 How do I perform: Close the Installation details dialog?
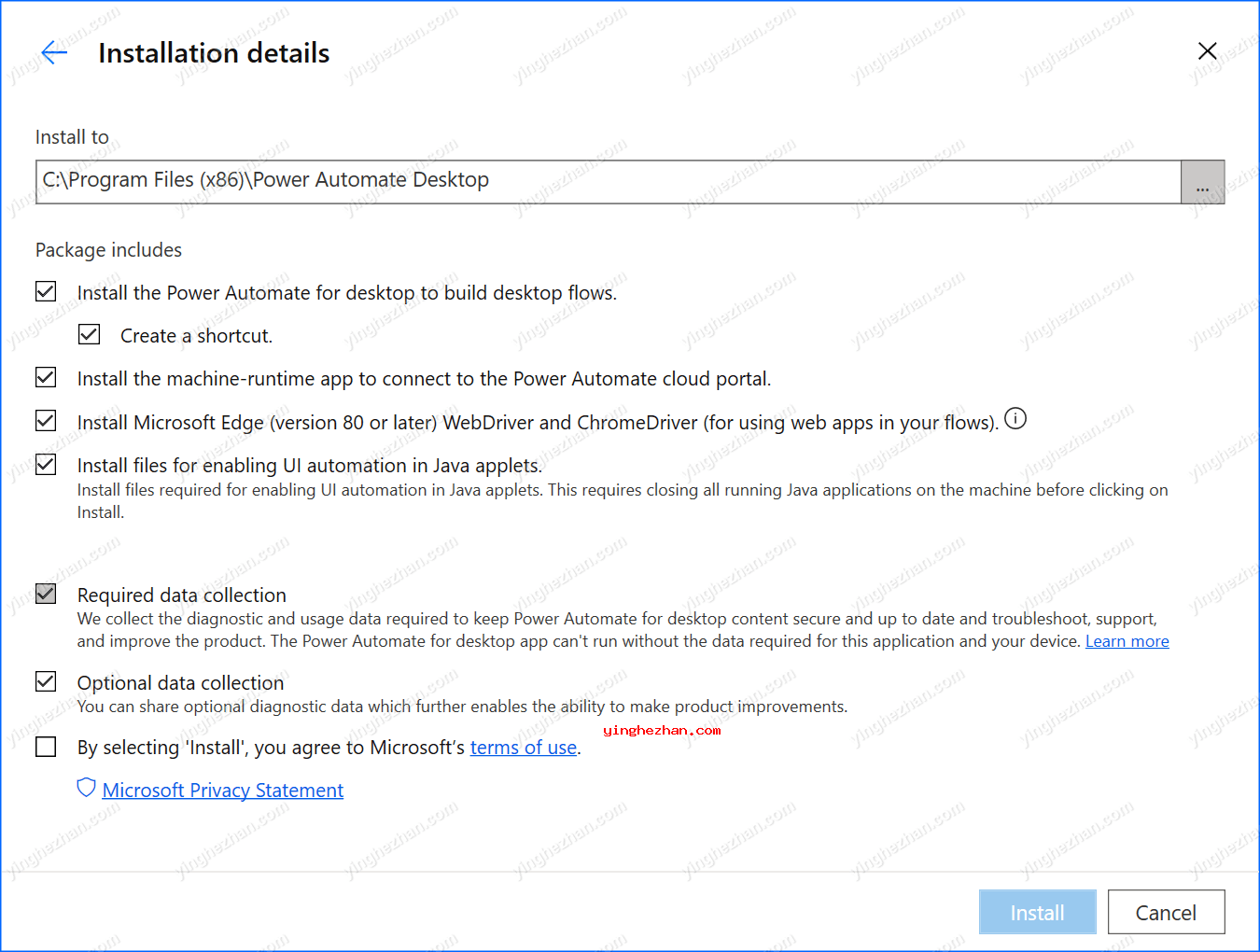(1207, 51)
